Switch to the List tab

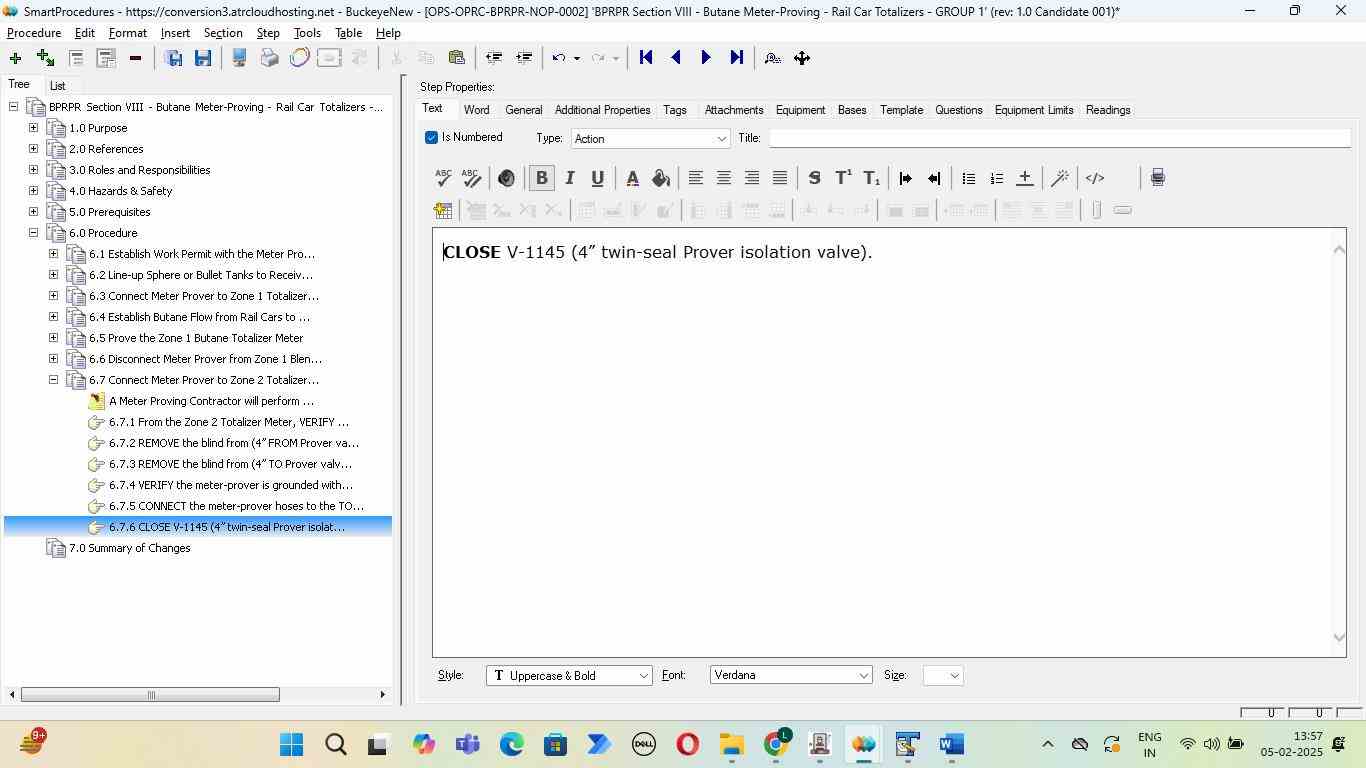(x=58, y=86)
